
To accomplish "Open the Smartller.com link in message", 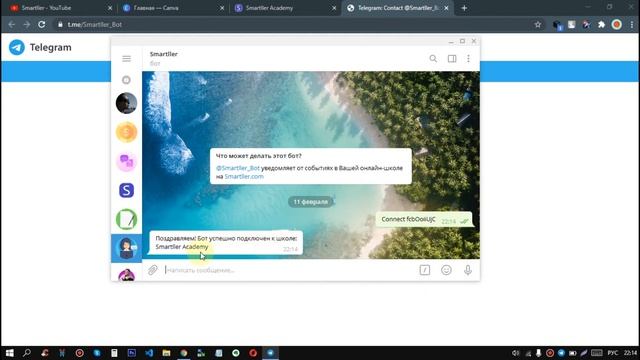I will pos(244,176).
